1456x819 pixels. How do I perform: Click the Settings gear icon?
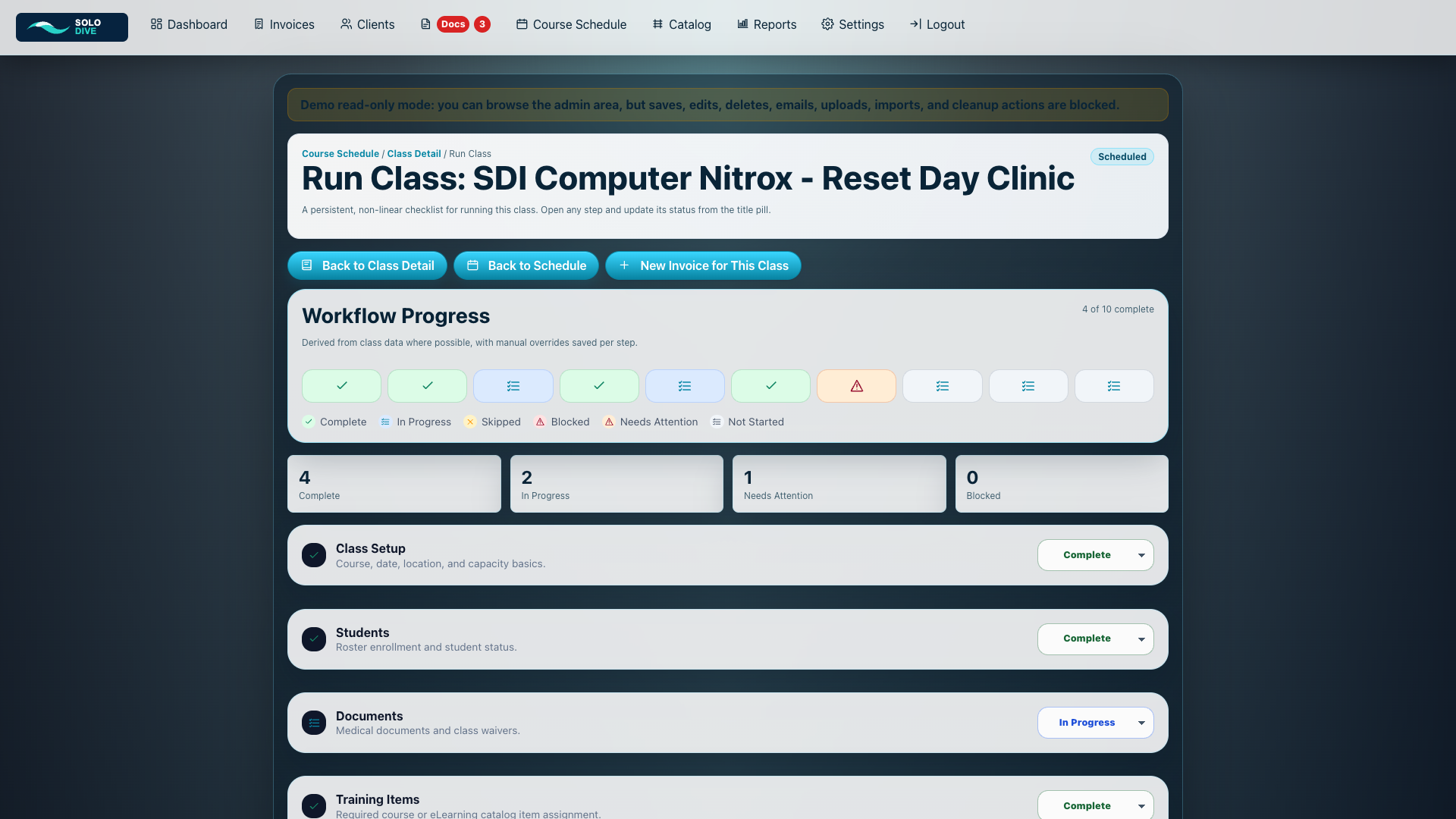coord(827,24)
